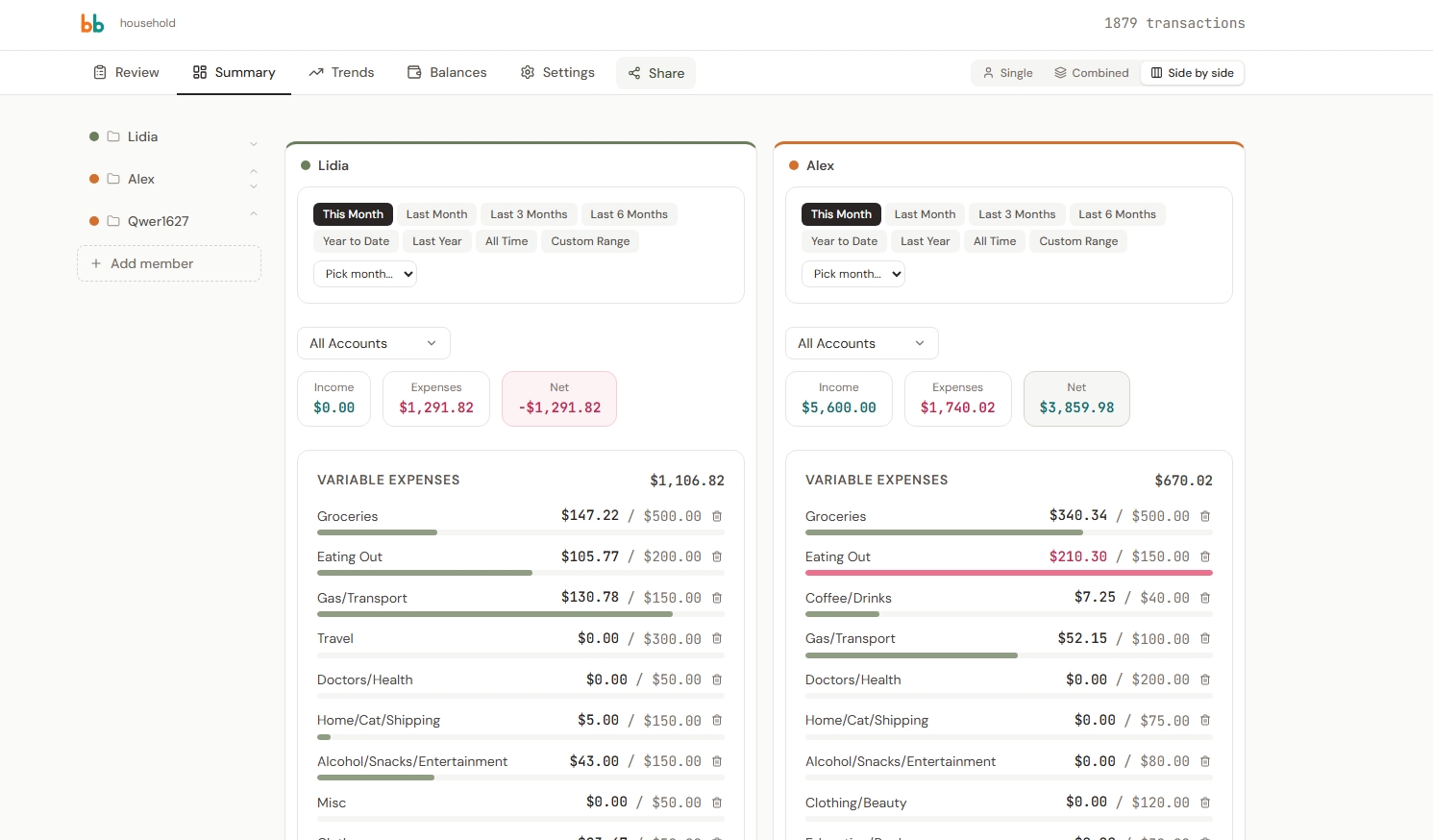1433x840 pixels.
Task: Click the 1879 transactions counter
Action: coord(1174,23)
